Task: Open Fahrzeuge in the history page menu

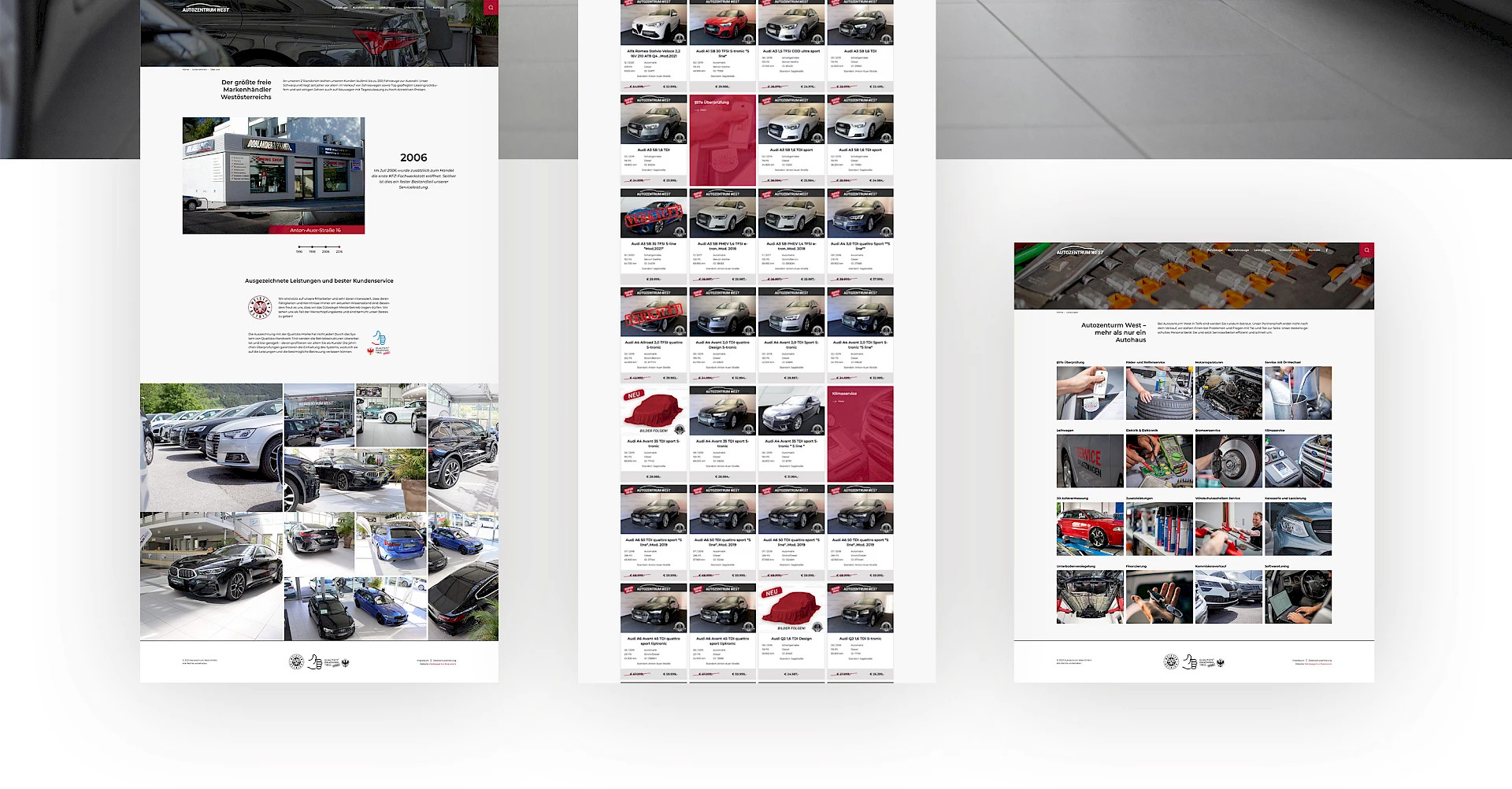Action: (x=339, y=8)
